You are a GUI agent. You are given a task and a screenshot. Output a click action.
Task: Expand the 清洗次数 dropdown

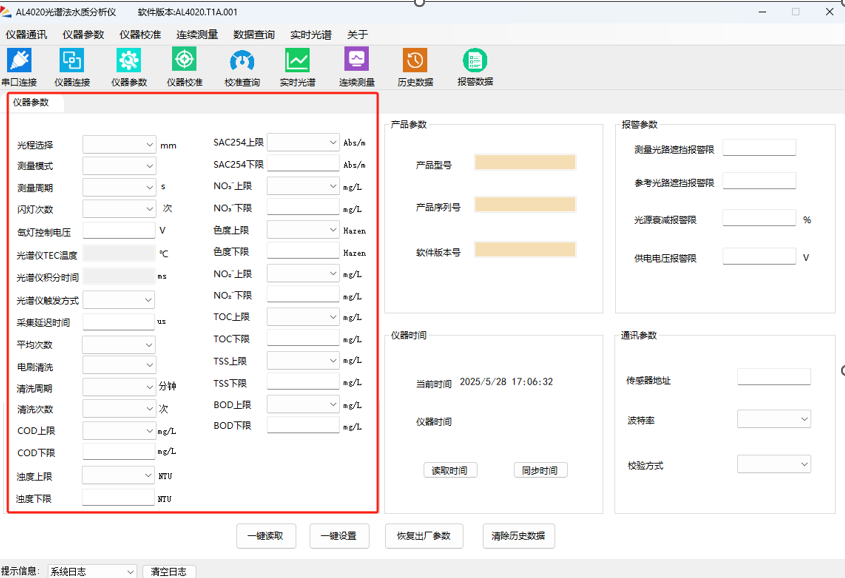[x=119, y=408]
